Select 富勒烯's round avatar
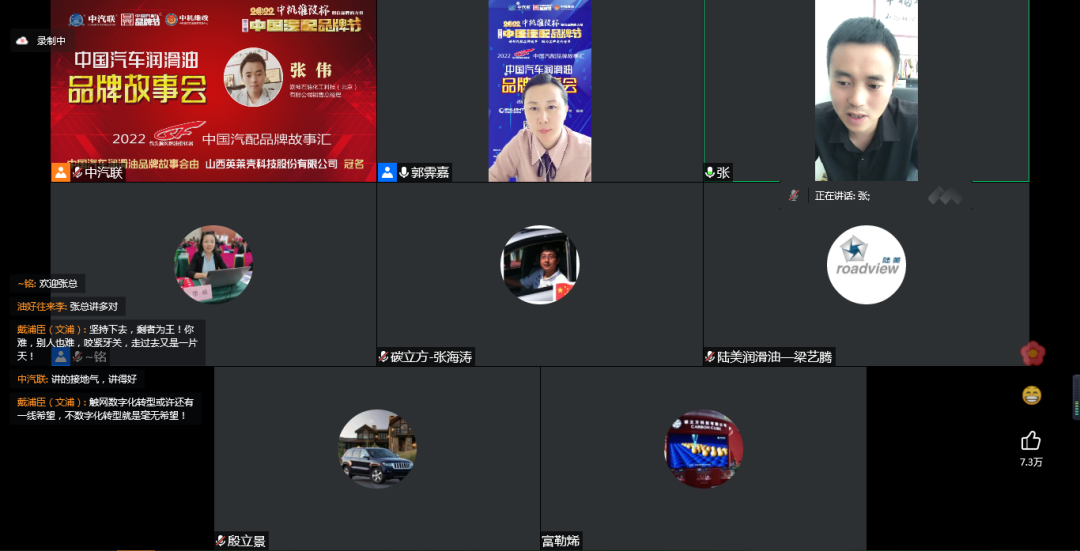 pyautogui.click(x=703, y=449)
